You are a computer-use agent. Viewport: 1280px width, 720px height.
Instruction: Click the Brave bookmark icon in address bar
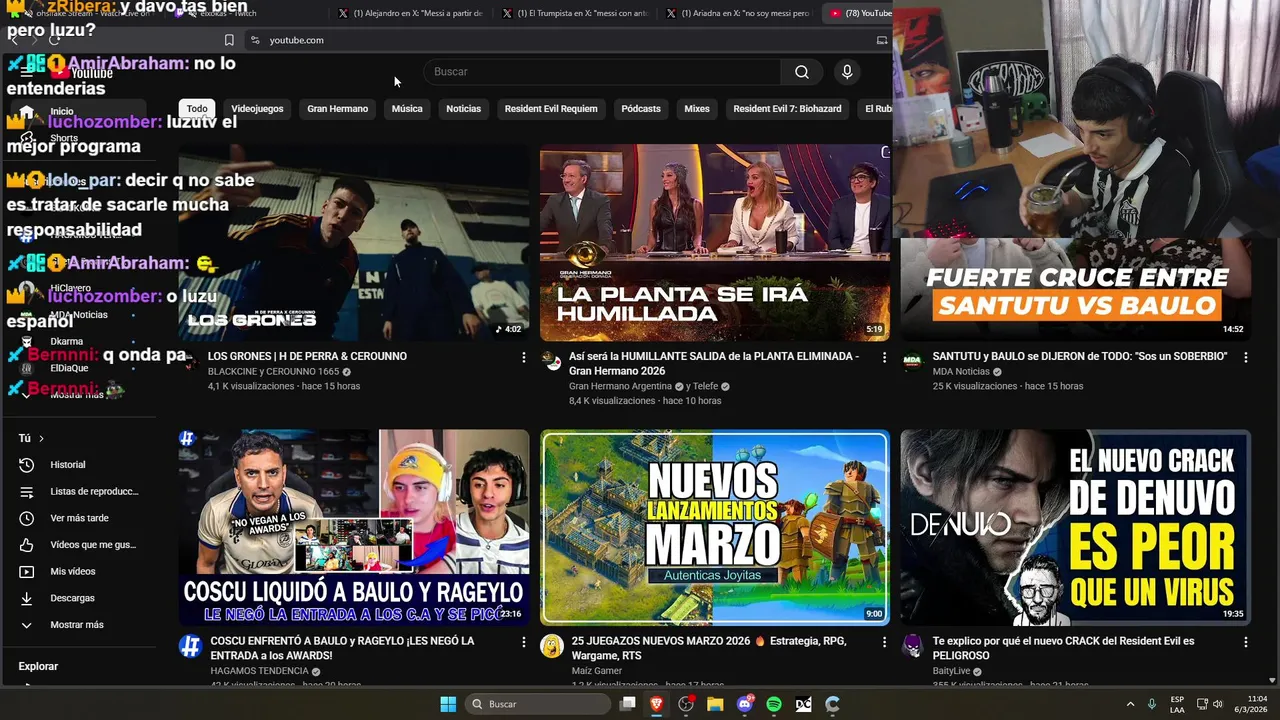[x=229, y=40]
